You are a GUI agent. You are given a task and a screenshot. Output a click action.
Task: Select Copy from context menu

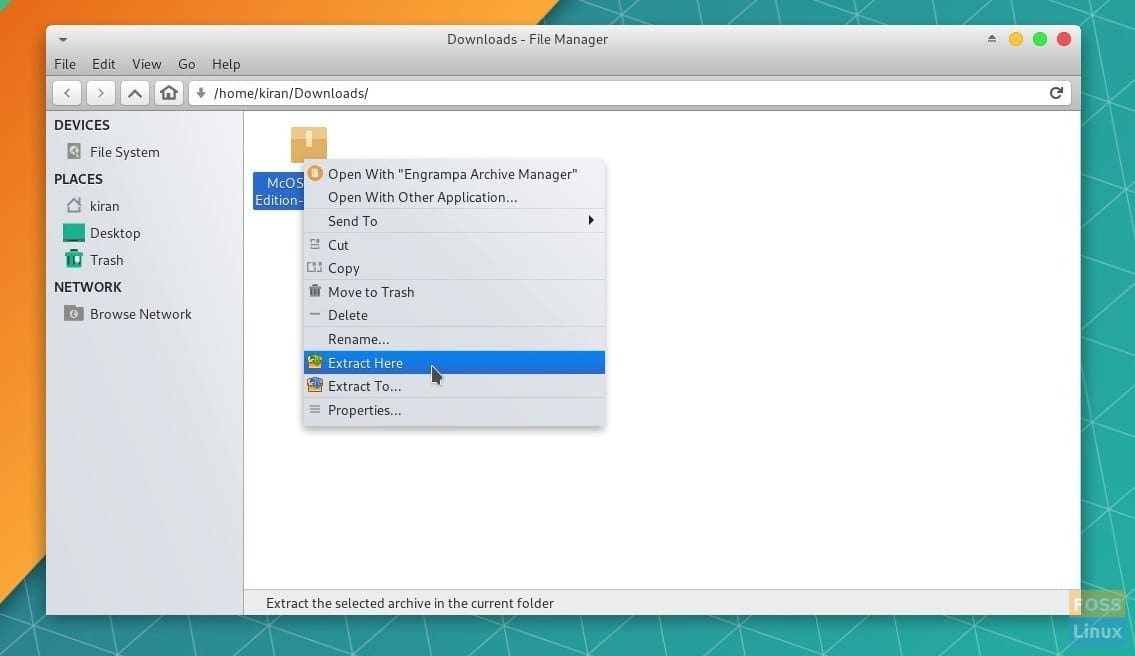click(x=454, y=268)
